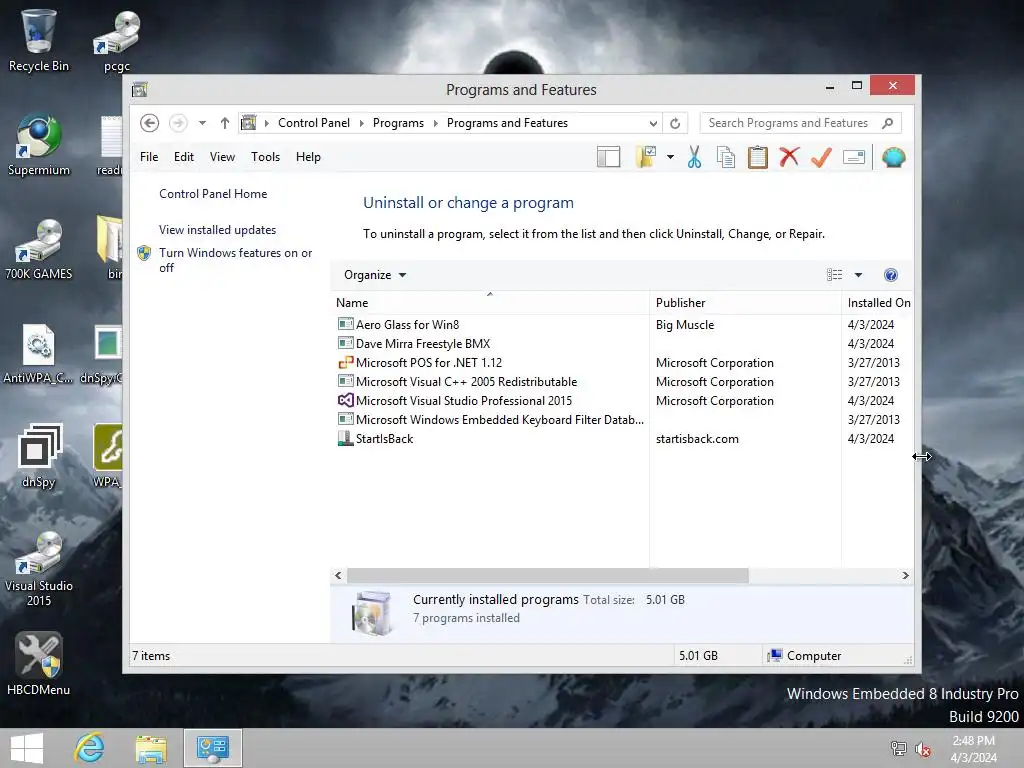Open the Edit menu
Screen dimensions: 1024x768
click(184, 157)
